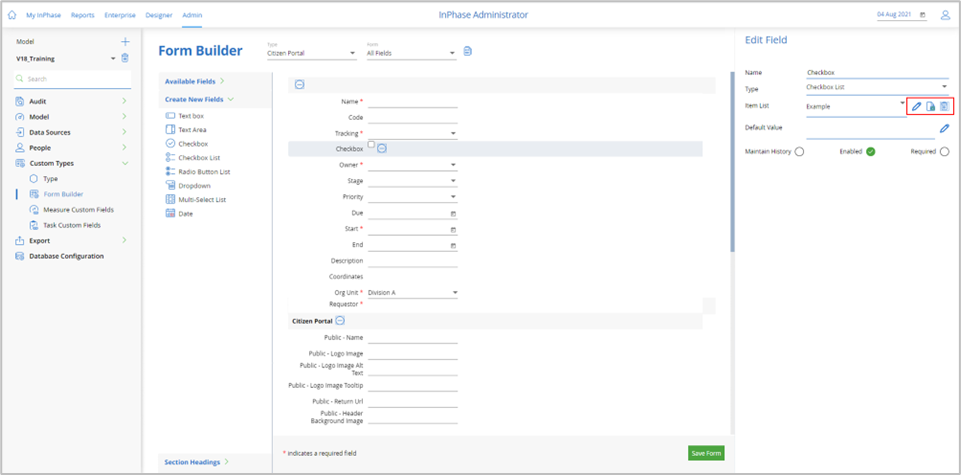961x475 pixels.
Task: Click the home icon in top bar
Action: pos(11,15)
